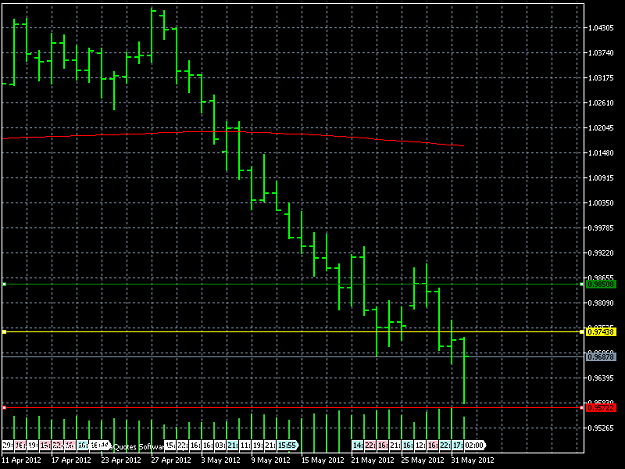Click the right handle of the green horizontal line
Image resolution: width=625 pixels, height=469 pixels.
(582, 284)
